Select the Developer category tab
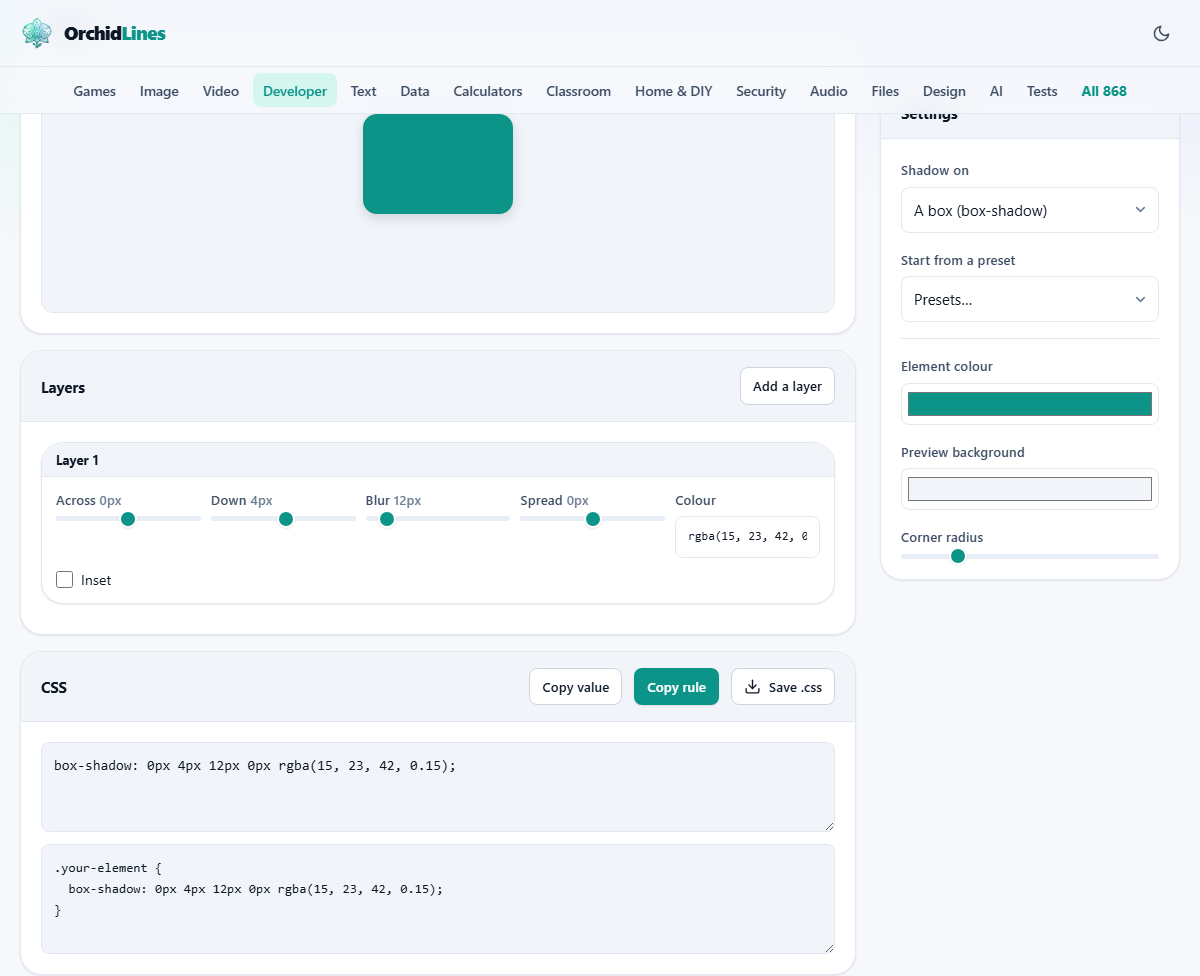 point(295,91)
